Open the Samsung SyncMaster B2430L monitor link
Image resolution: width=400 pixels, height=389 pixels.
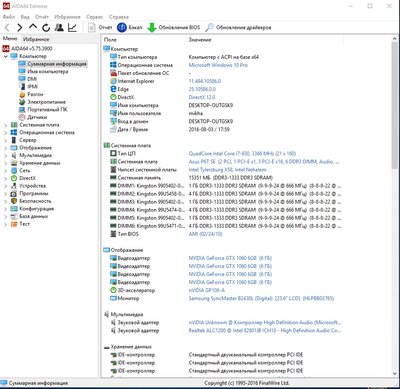261,298
